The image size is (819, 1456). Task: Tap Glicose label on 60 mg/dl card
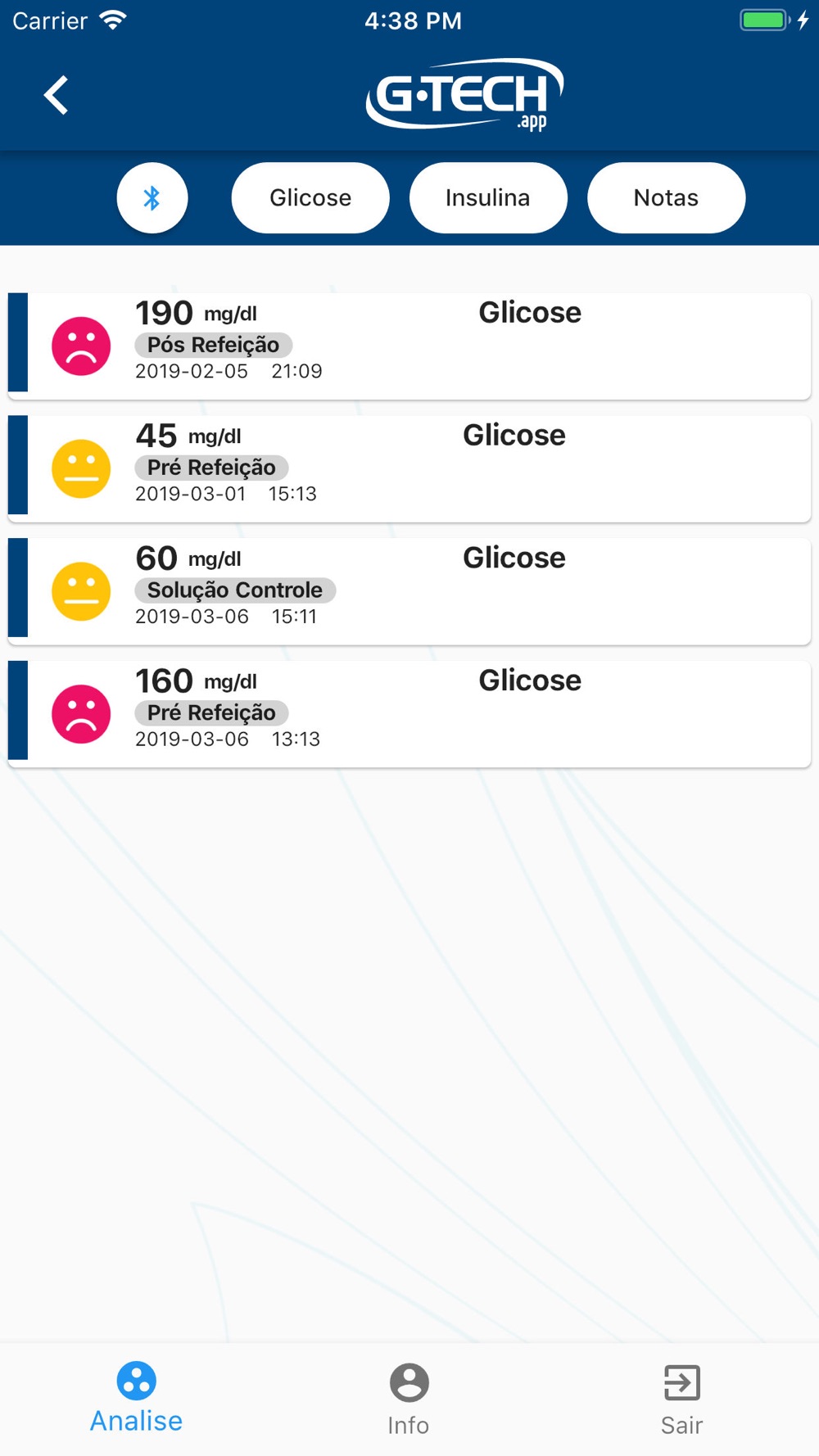(x=514, y=558)
